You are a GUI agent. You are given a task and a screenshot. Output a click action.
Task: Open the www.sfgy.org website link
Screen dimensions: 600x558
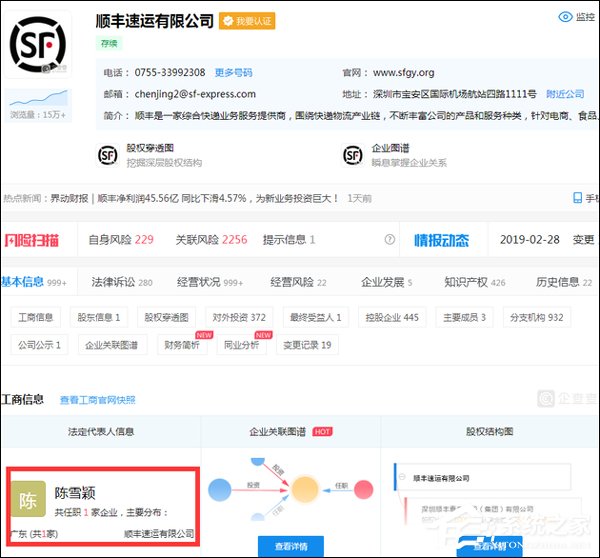tap(403, 72)
